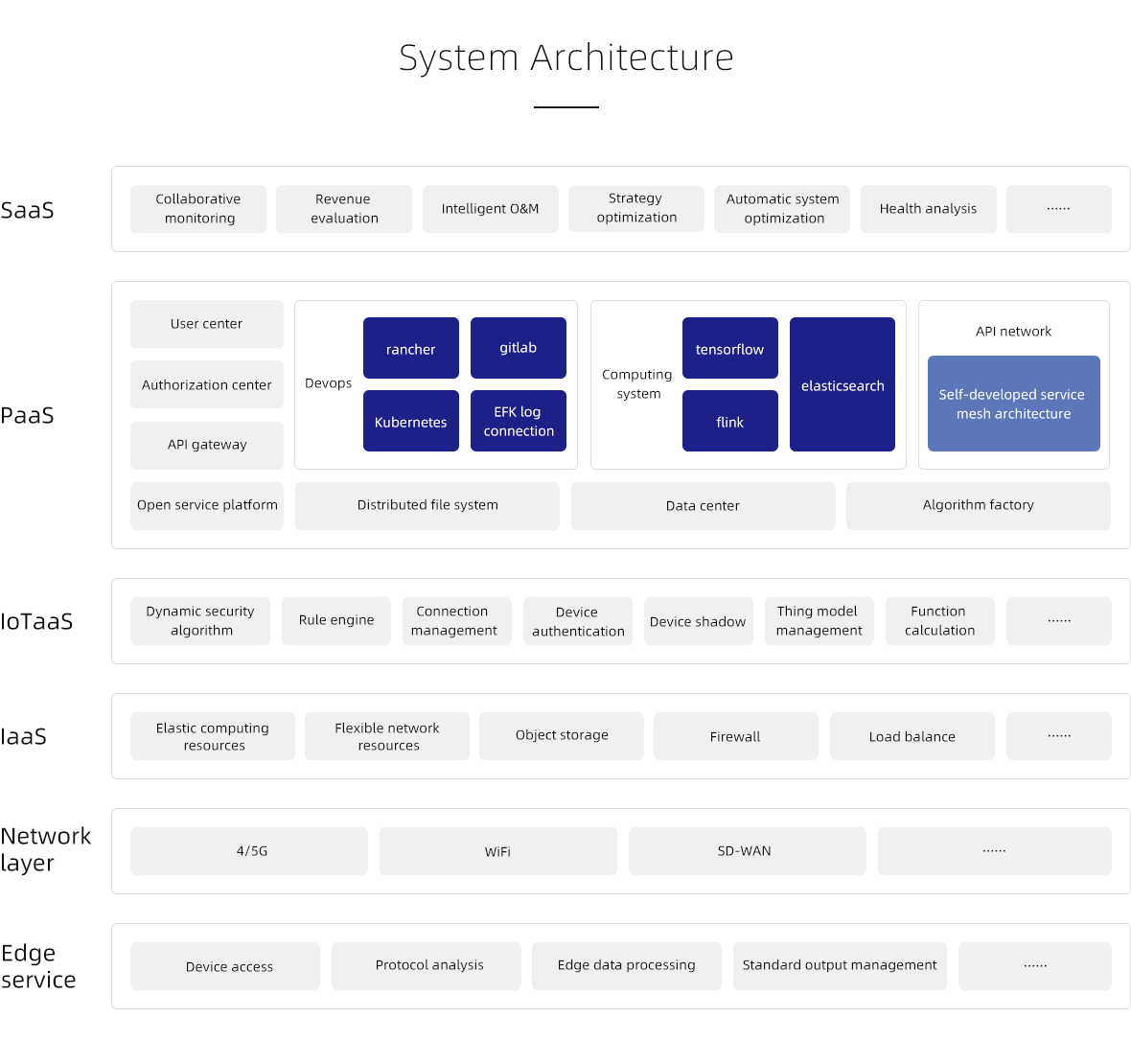Screen dimensions: 1131x1064
Task: Click the Intelligent O&M box
Action: click(490, 209)
